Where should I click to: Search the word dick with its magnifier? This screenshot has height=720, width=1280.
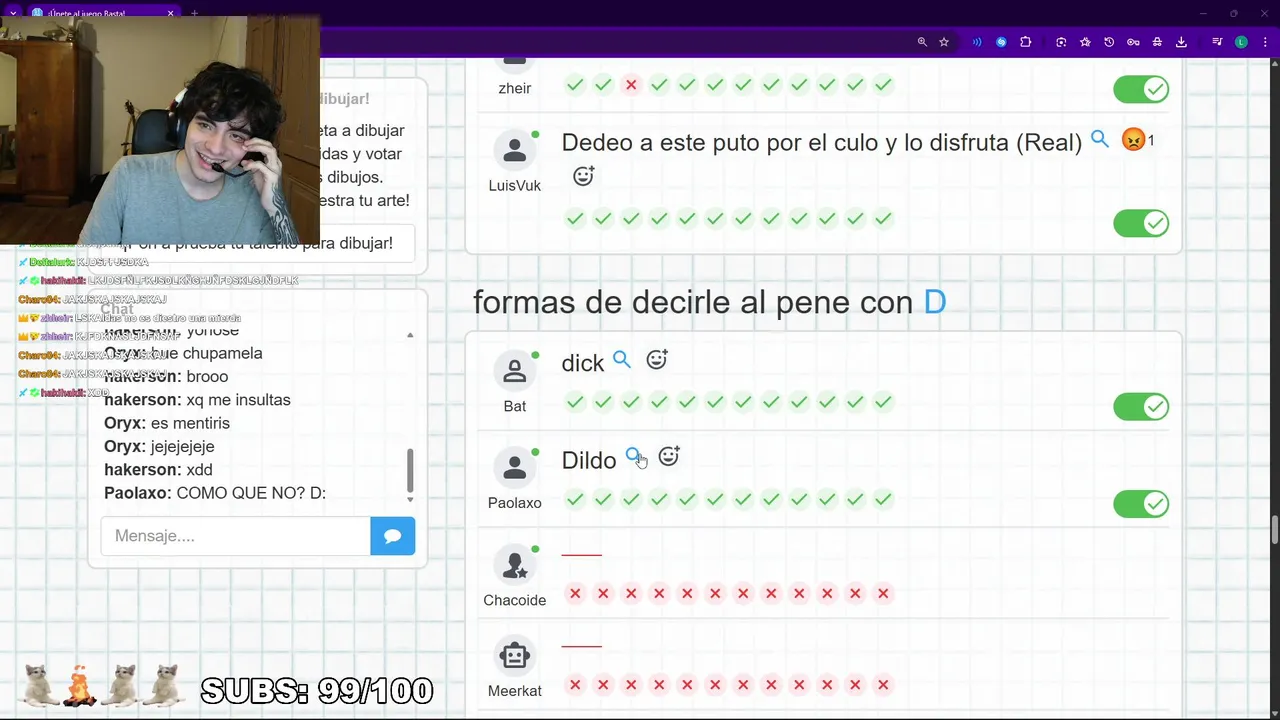point(622,360)
